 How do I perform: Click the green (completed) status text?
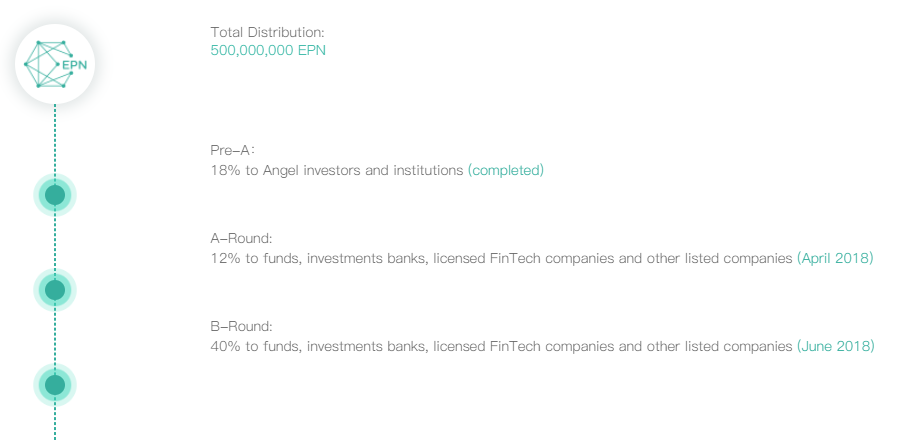point(506,170)
